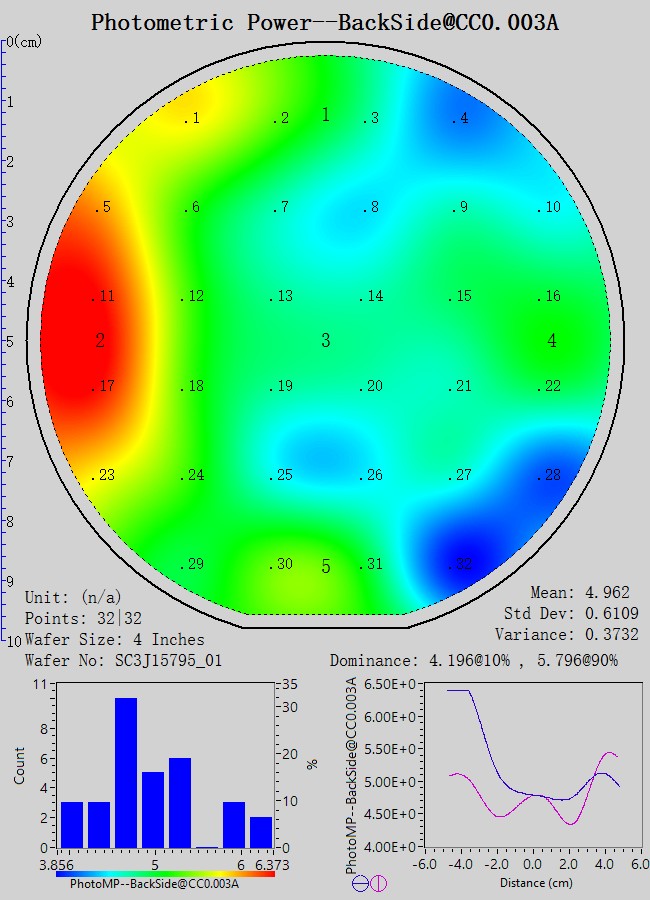Viewport: 650px width, 900px height.
Task: Click the Mean 4.962 statistic
Action: 582,593
